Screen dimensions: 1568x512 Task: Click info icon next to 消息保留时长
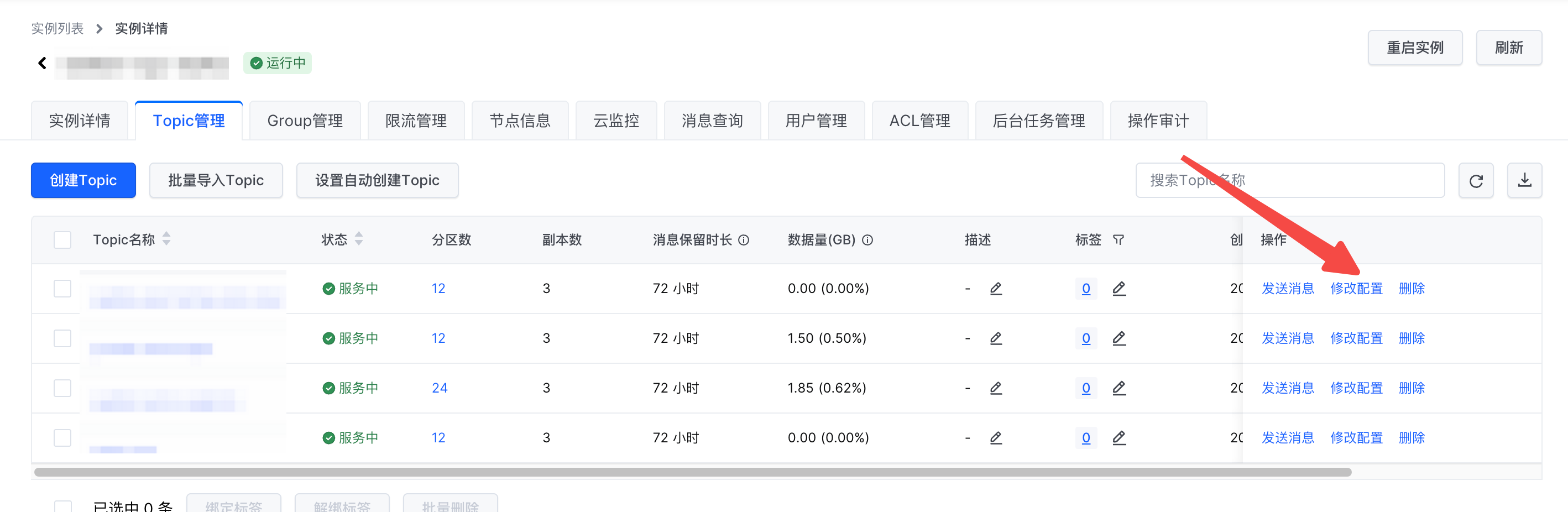743,240
